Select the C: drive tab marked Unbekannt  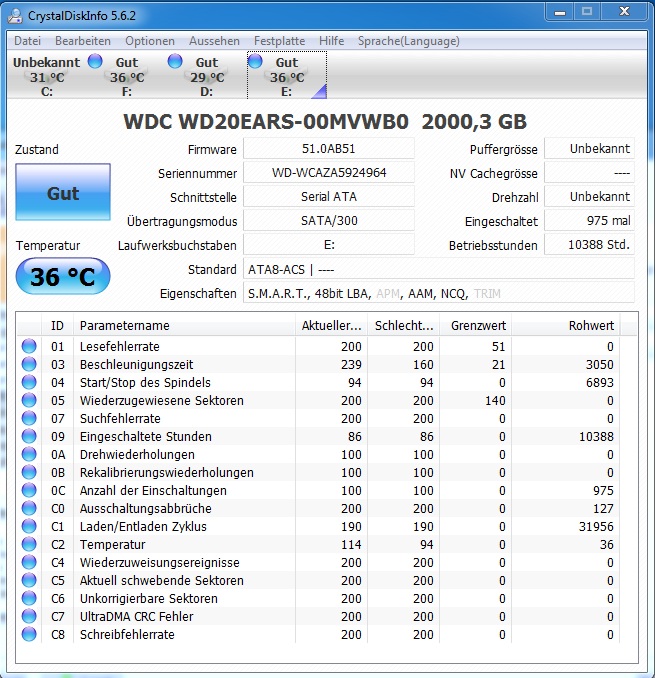(x=47, y=76)
